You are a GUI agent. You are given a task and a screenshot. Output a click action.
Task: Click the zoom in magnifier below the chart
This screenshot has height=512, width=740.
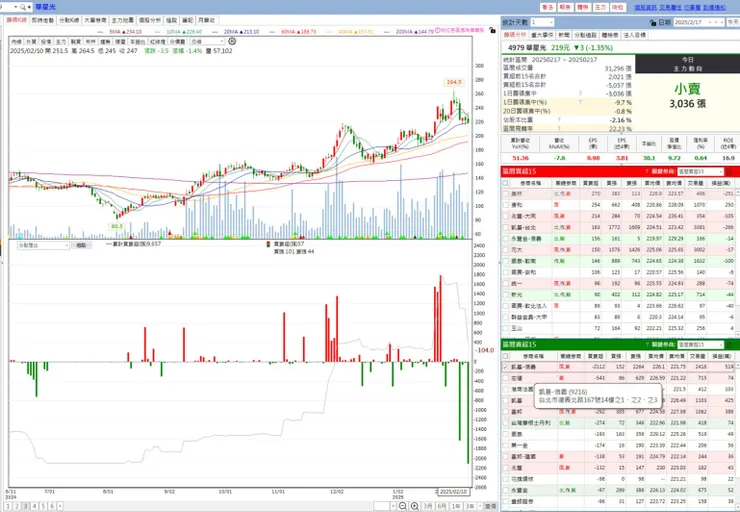coord(414,506)
